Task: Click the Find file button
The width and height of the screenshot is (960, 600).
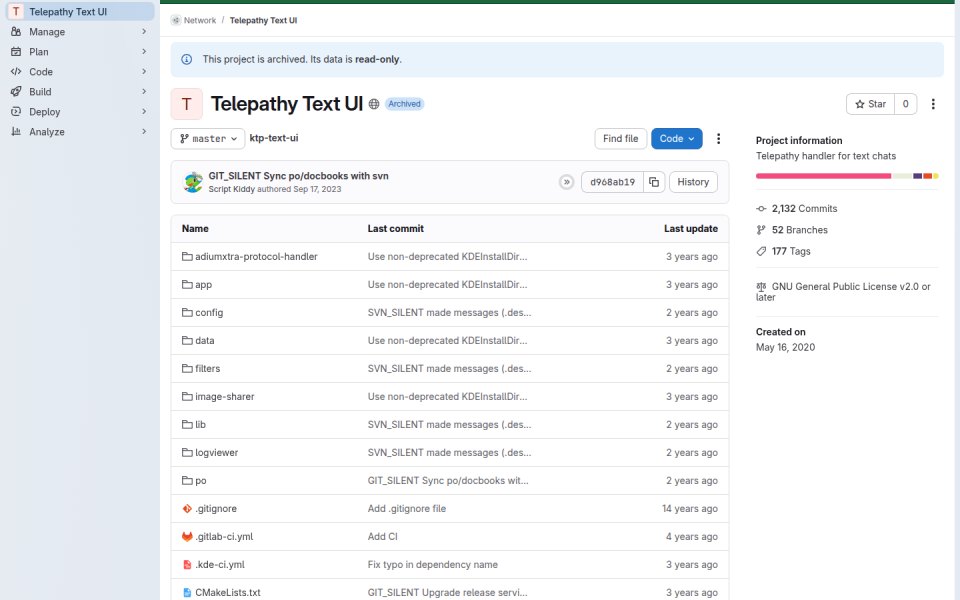Action: tap(620, 139)
